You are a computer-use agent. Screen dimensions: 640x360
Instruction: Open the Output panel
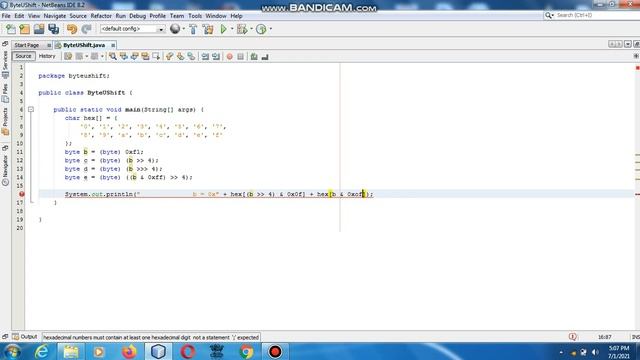coord(25,337)
